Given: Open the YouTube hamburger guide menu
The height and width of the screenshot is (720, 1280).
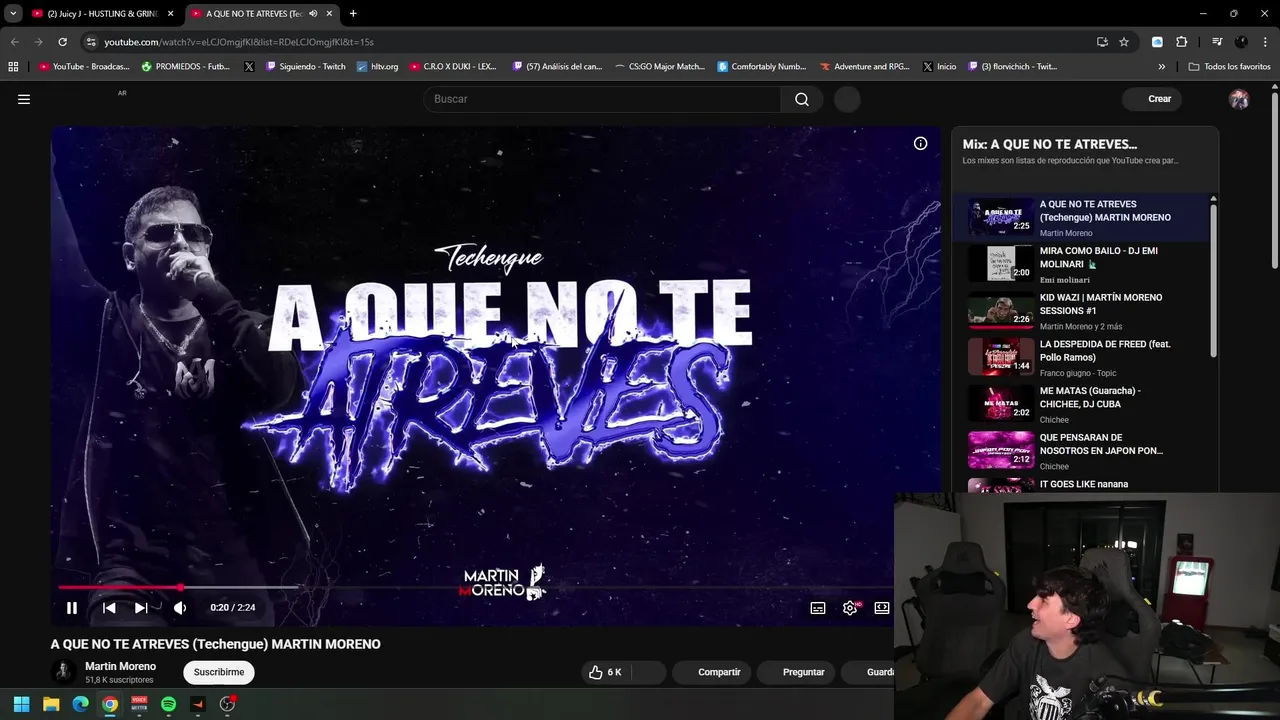Looking at the screenshot, I should click(x=24, y=99).
